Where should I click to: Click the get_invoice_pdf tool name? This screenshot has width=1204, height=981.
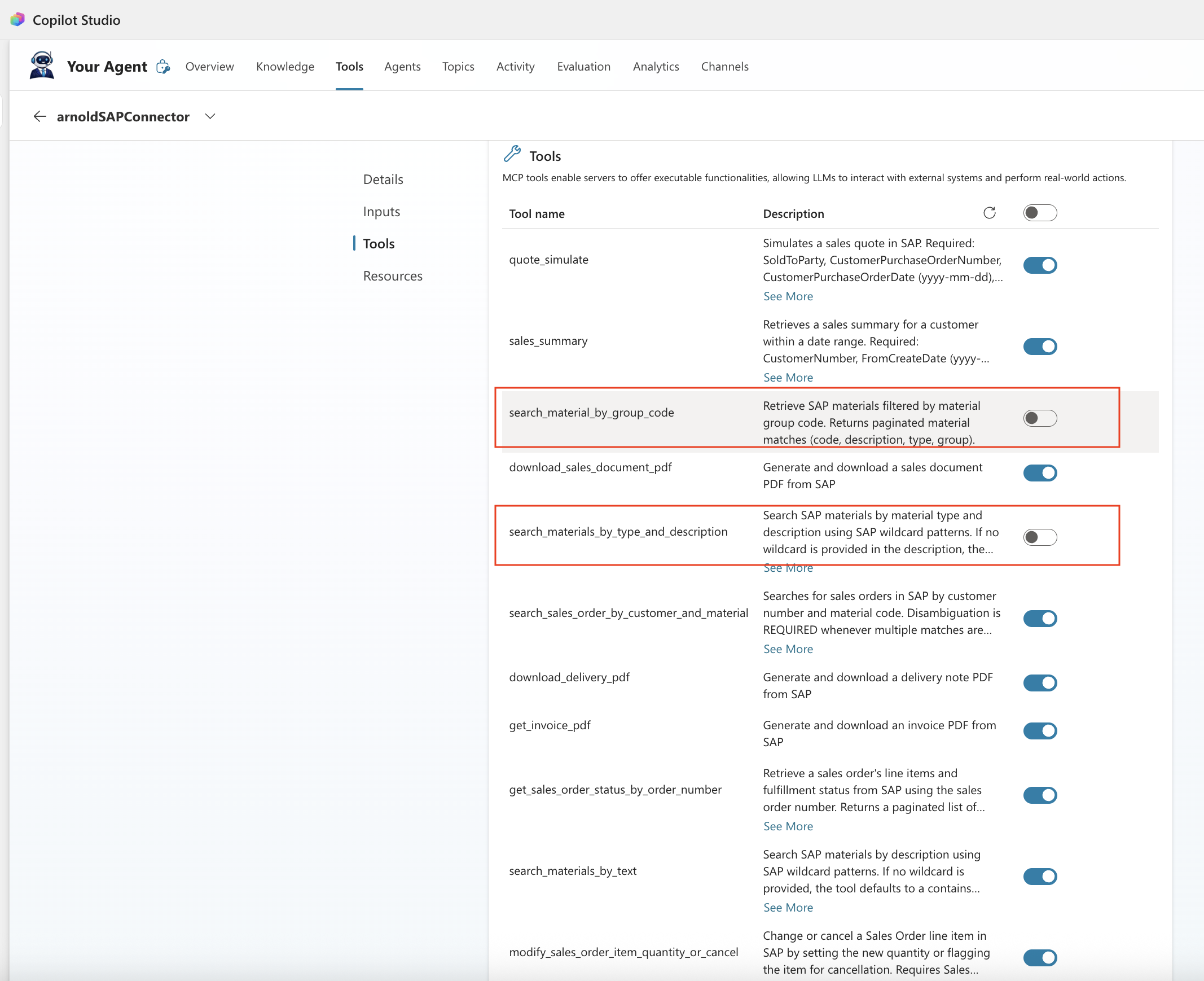point(550,725)
